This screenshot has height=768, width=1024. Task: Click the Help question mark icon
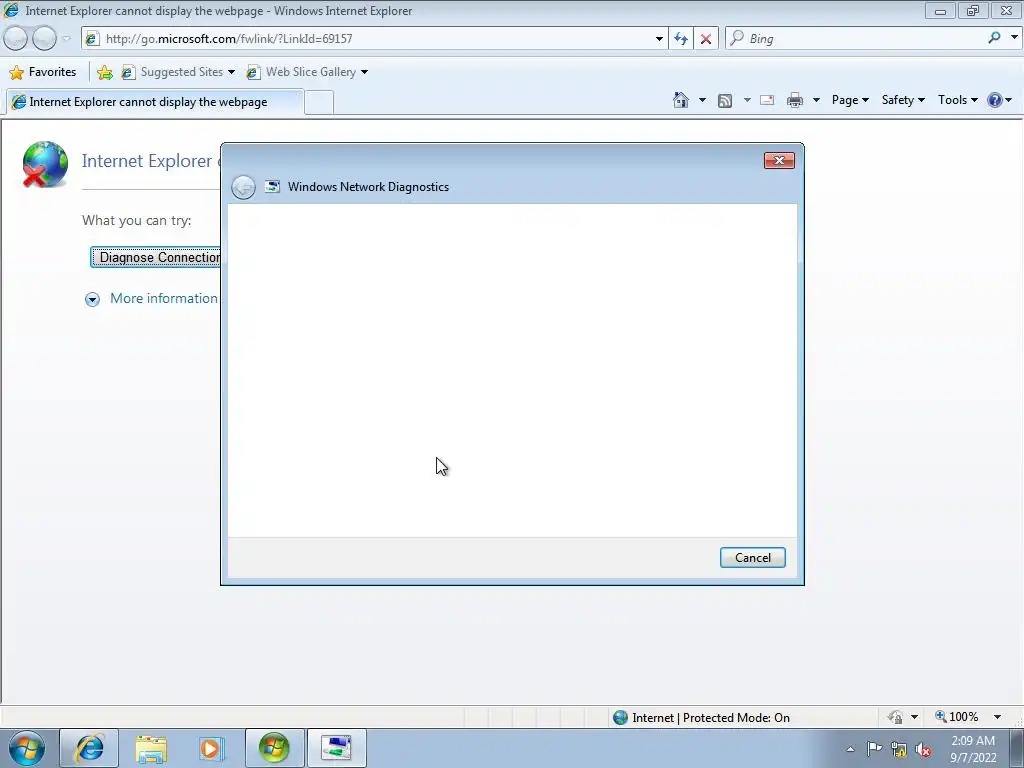[995, 100]
